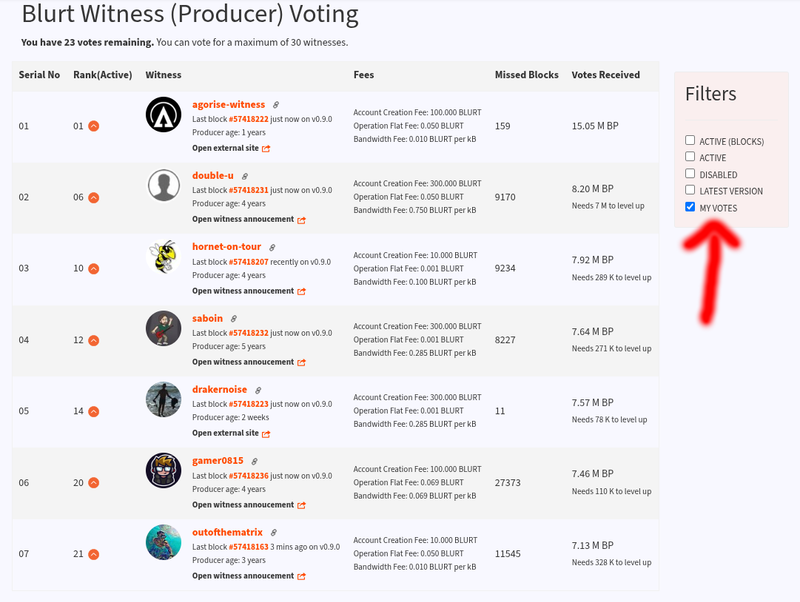
Task: Click the upvote arrow beside agorise-witness rank
Action: 94,126
